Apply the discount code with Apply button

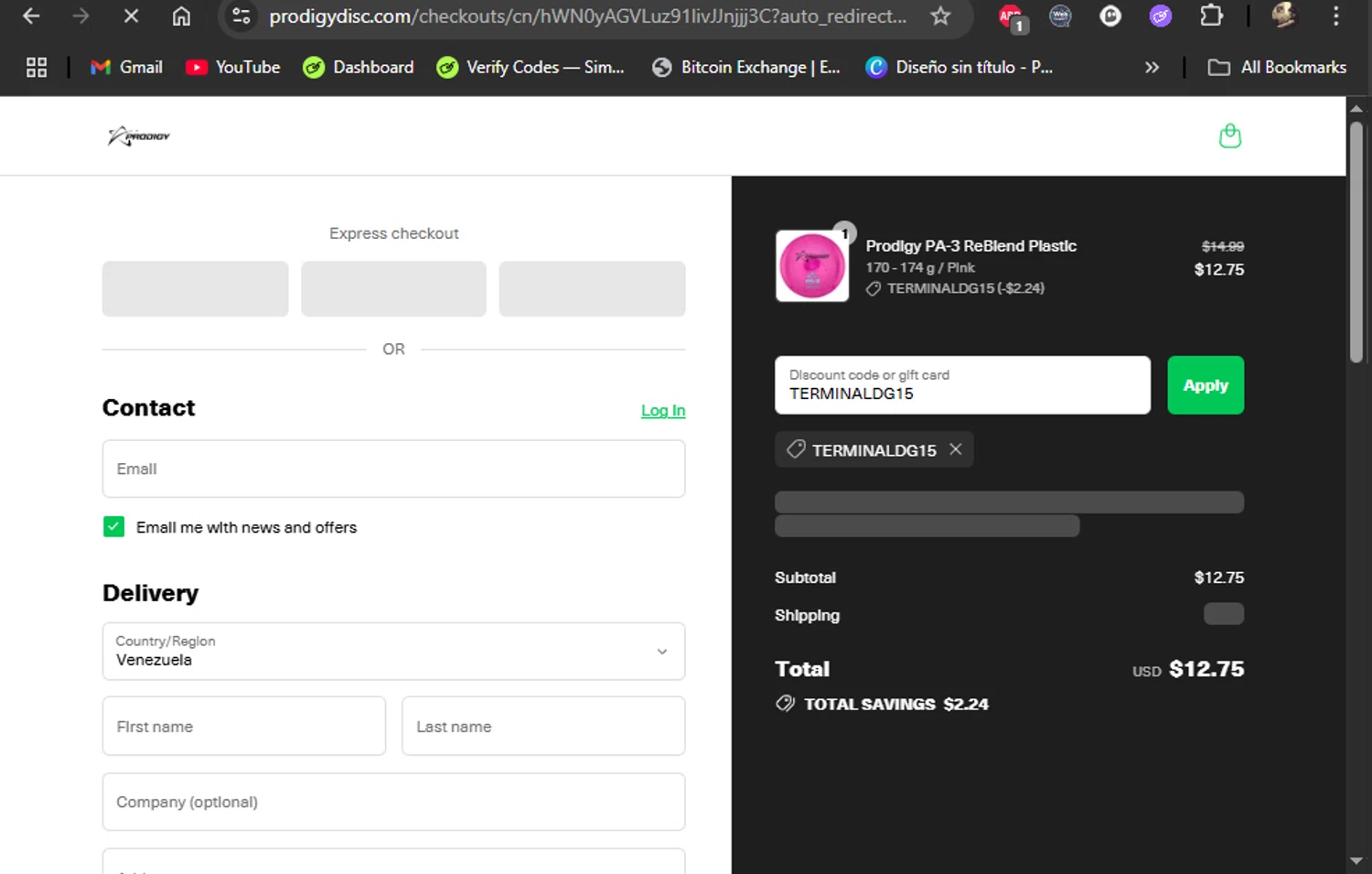click(x=1206, y=384)
